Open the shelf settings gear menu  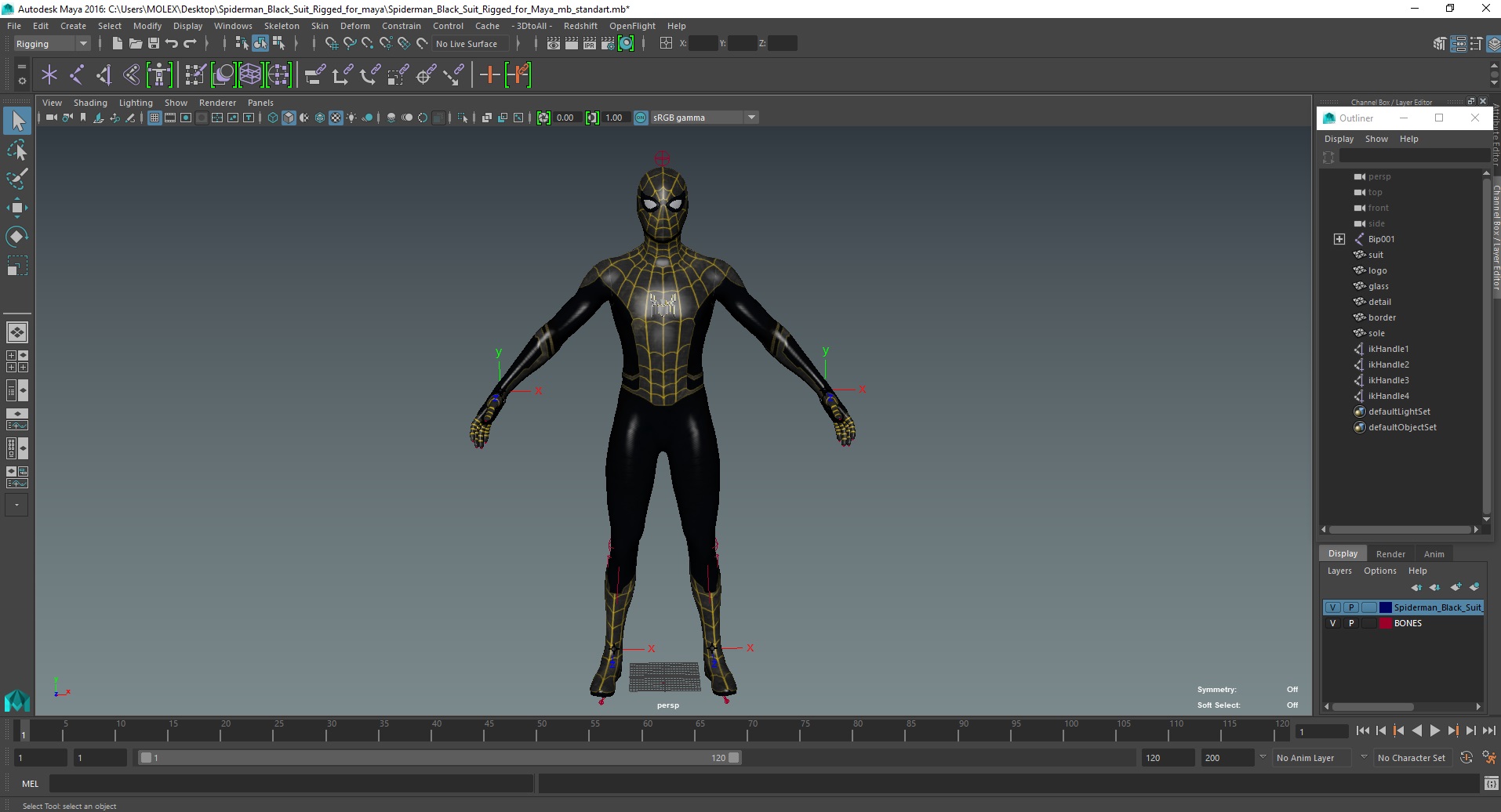[21, 81]
